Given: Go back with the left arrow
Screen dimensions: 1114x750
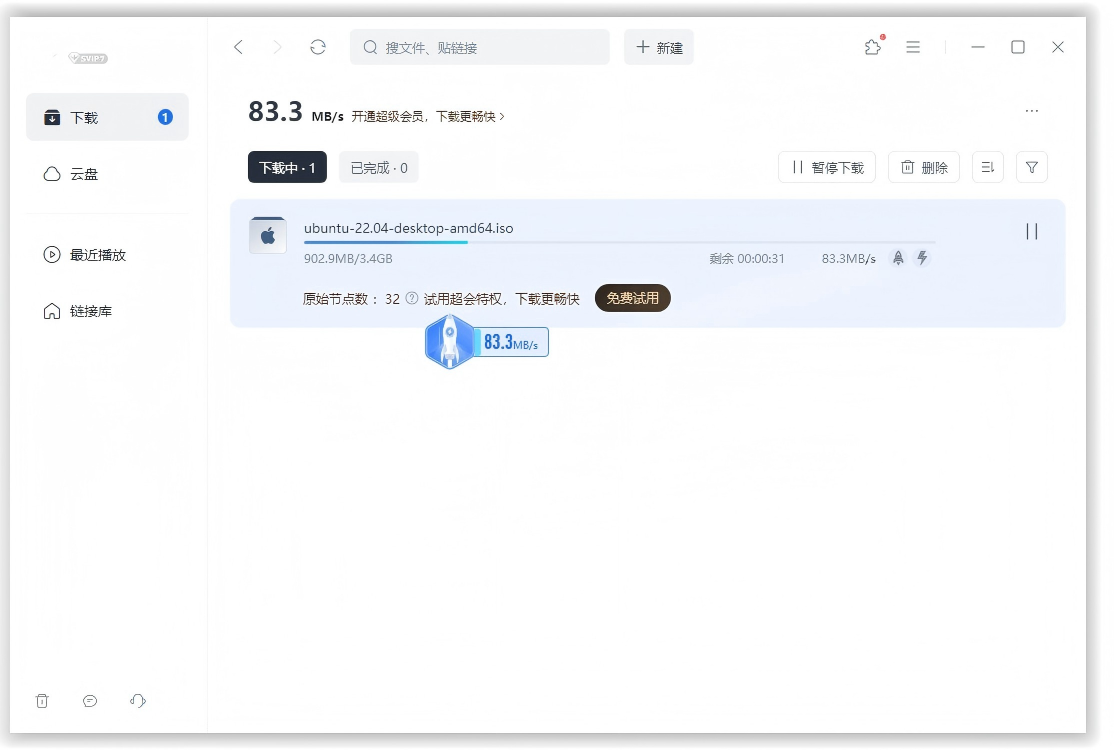Looking at the screenshot, I should tap(239, 47).
